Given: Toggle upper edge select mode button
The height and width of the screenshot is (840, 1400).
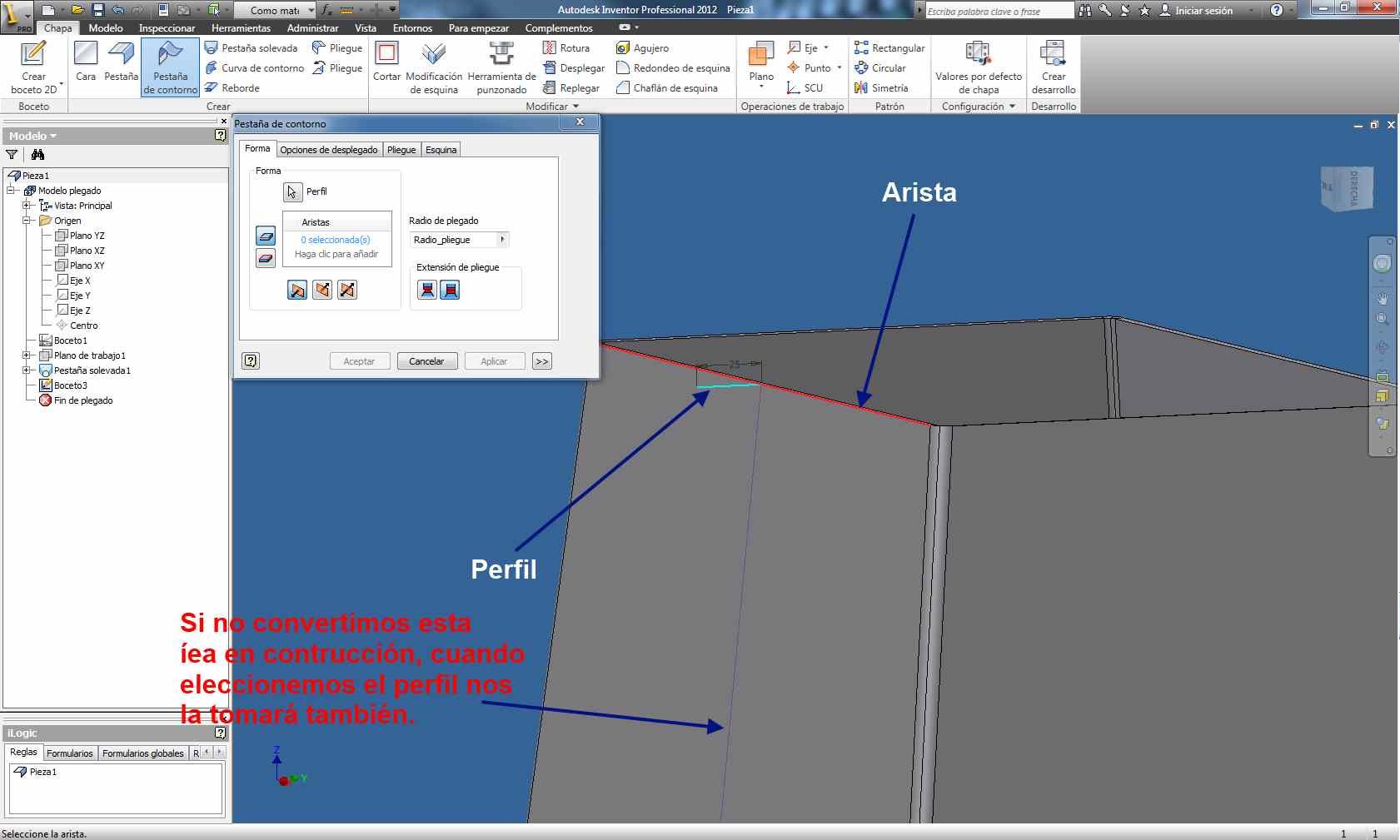Looking at the screenshot, I should pyautogui.click(x=266, y=236).
